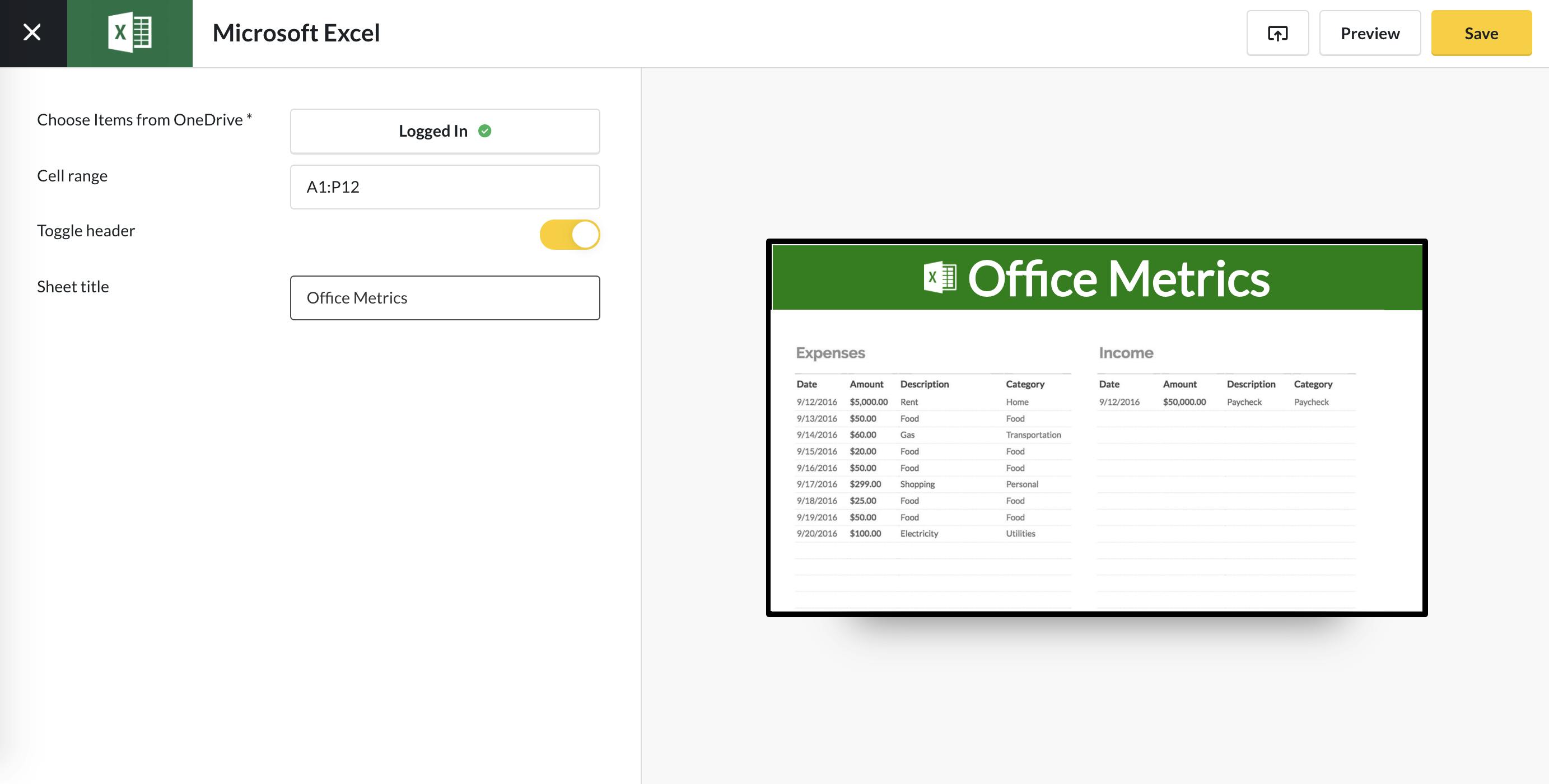This screenshot has width=1549, height=784.
Task: Close the Microsoft Excel app editor
Action: point(32,32)
